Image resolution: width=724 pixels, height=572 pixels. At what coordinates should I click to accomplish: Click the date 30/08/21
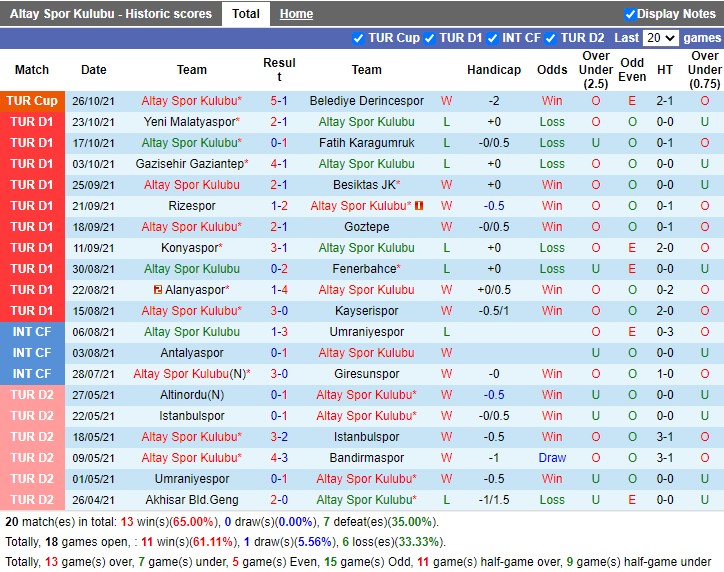point(93,269)
